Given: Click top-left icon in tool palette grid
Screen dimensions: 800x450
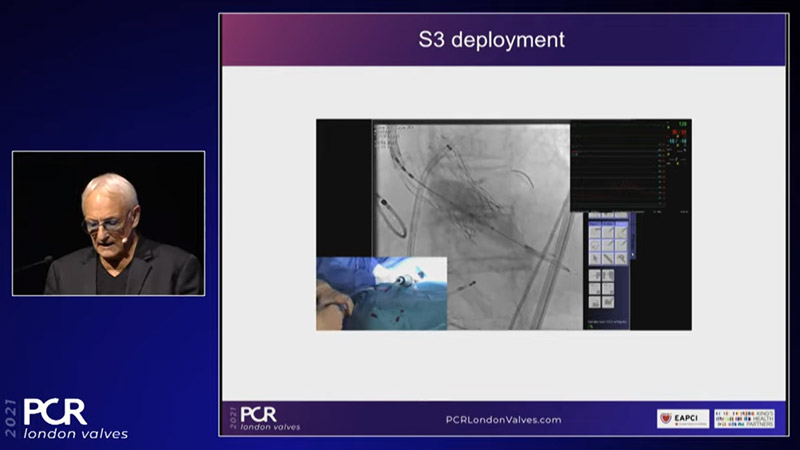Looking at the screenshot, I should tap(594, 230).
